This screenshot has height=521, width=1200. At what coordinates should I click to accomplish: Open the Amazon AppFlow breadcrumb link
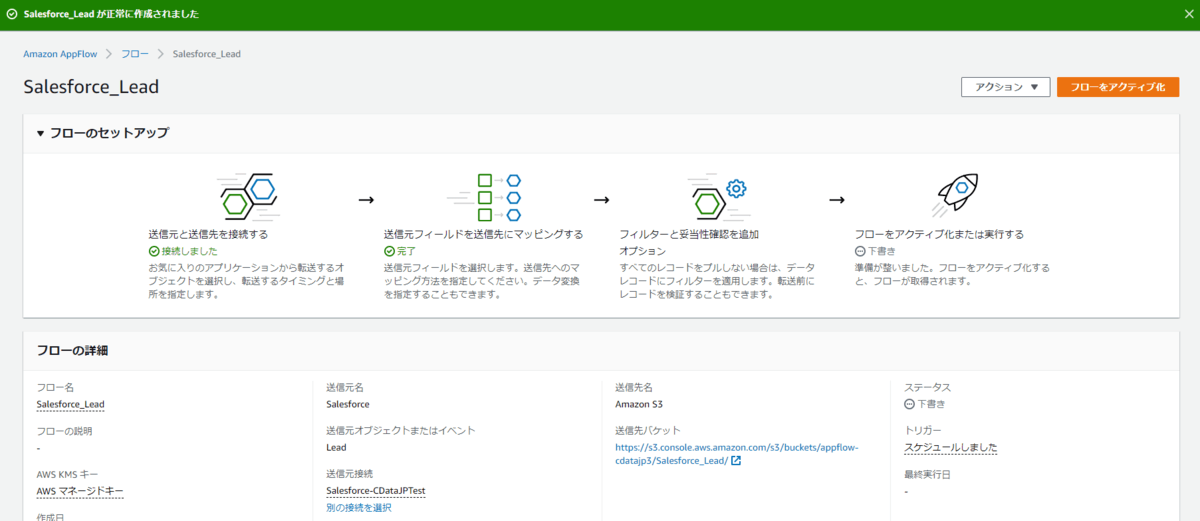[x=61, y=53]
